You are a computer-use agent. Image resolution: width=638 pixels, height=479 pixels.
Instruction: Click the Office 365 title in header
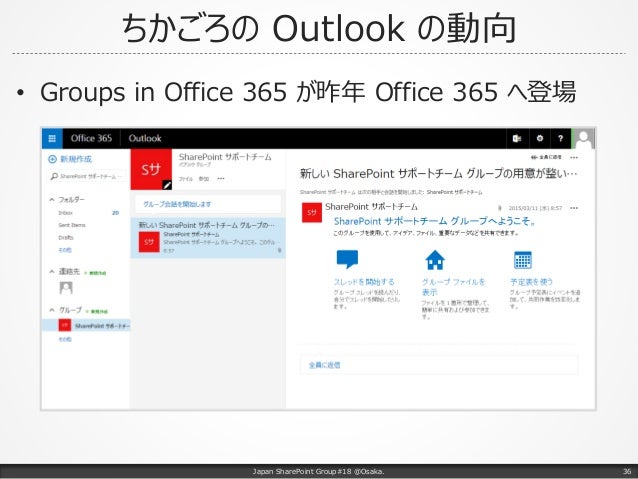pos(91,138)
